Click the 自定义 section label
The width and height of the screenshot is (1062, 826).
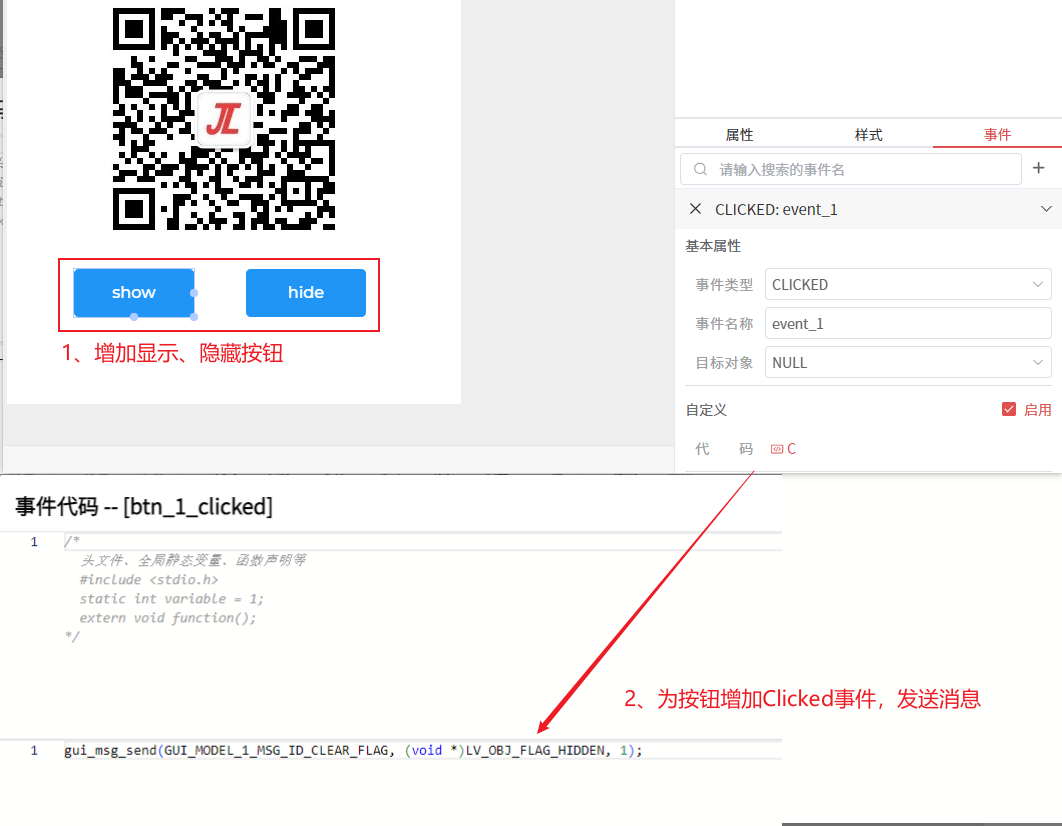pos(706,410)
